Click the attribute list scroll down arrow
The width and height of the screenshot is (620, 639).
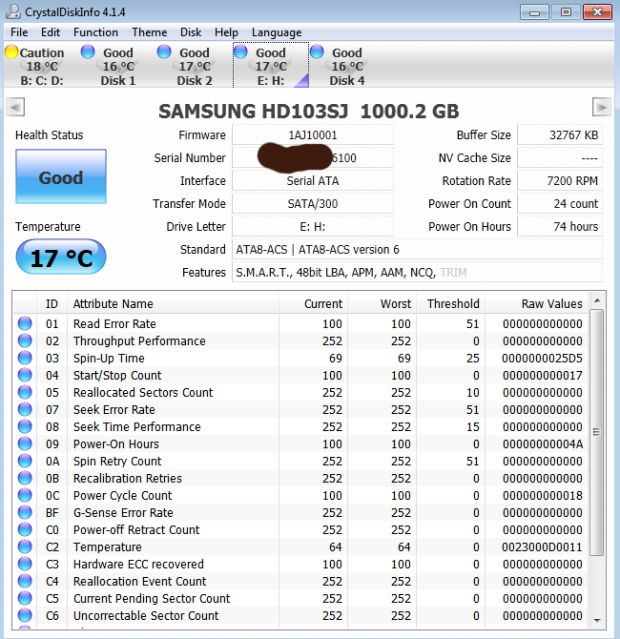coord(597,620)
